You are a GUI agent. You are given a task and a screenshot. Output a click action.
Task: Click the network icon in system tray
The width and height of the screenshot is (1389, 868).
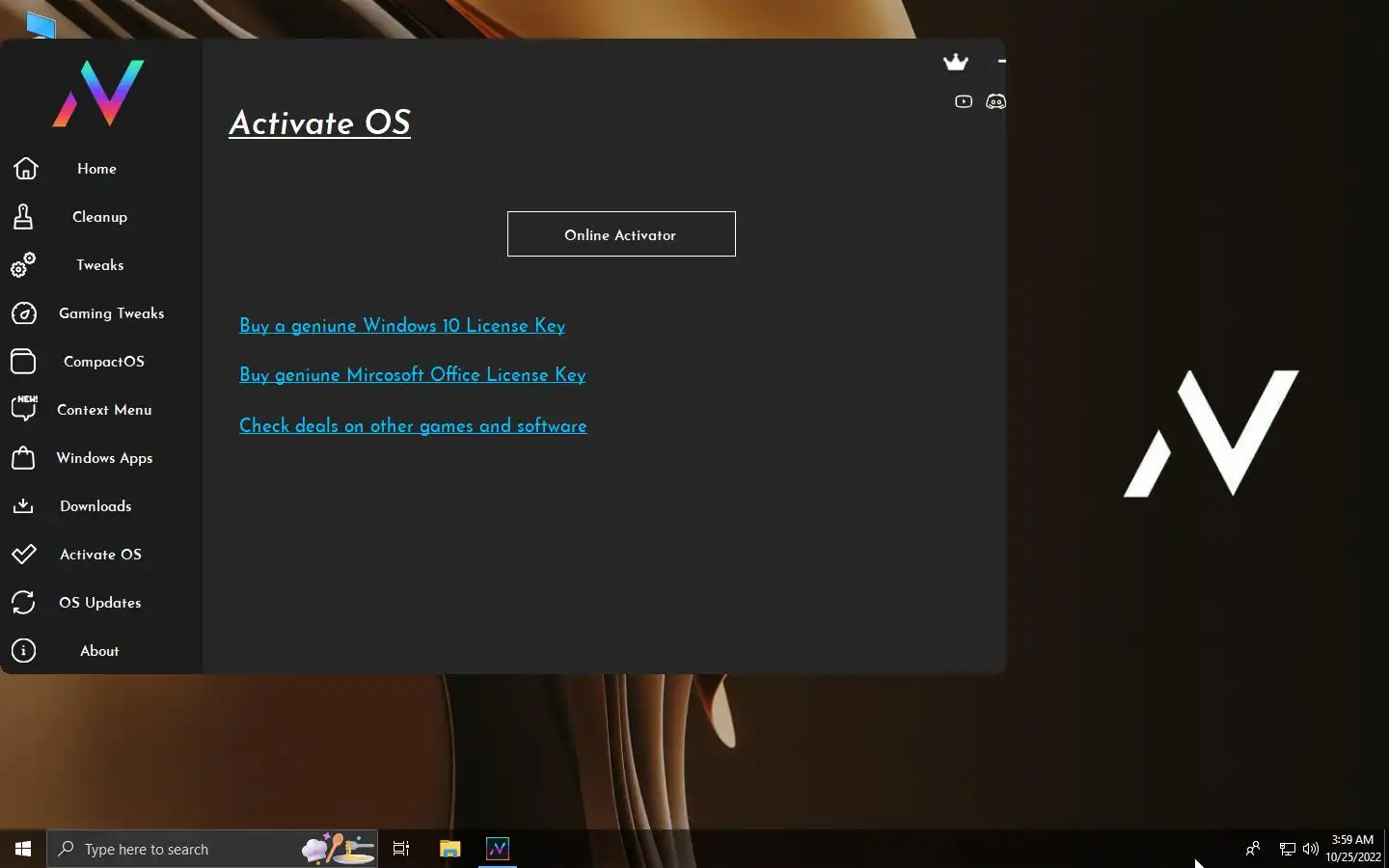pos(1287,849)
